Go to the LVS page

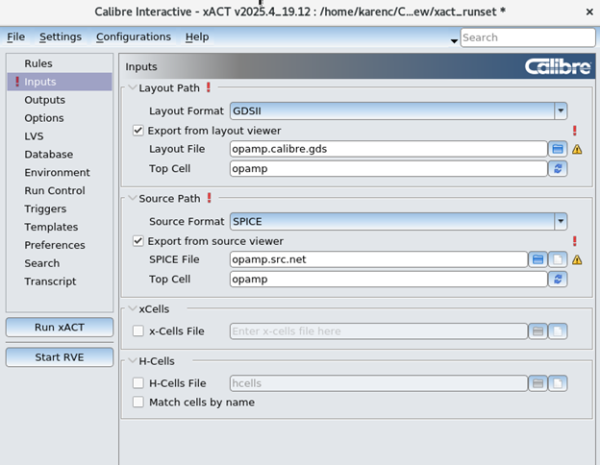pyautogui.click(x=60, y=136)
